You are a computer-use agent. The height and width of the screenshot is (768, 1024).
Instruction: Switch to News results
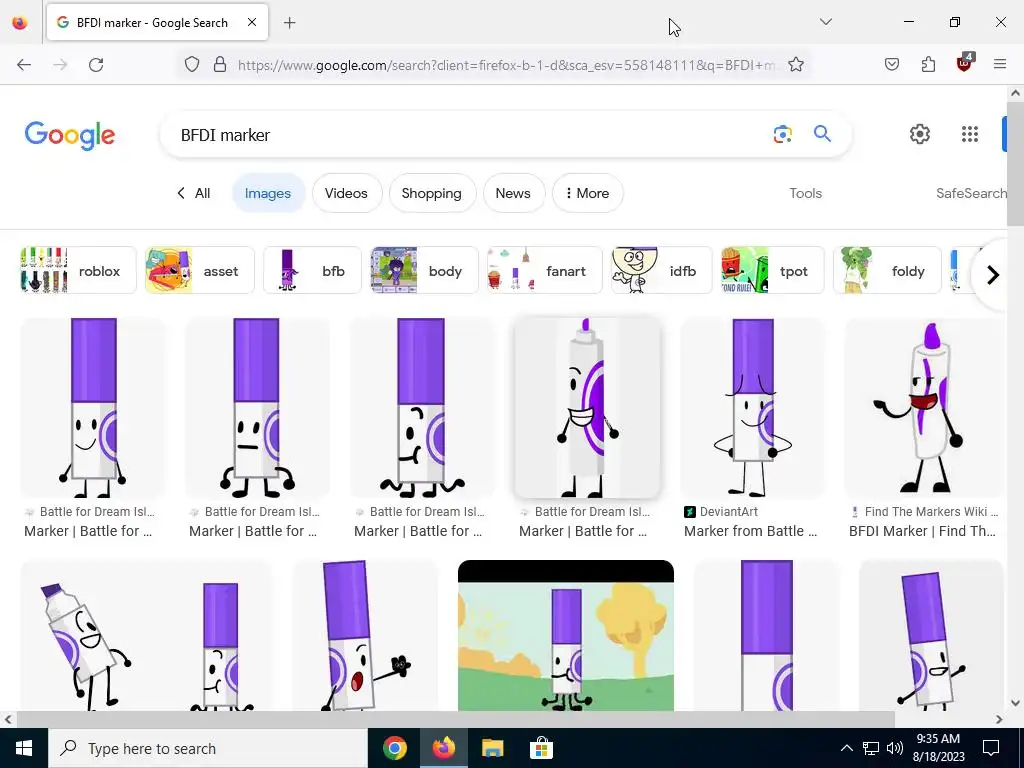513,193
